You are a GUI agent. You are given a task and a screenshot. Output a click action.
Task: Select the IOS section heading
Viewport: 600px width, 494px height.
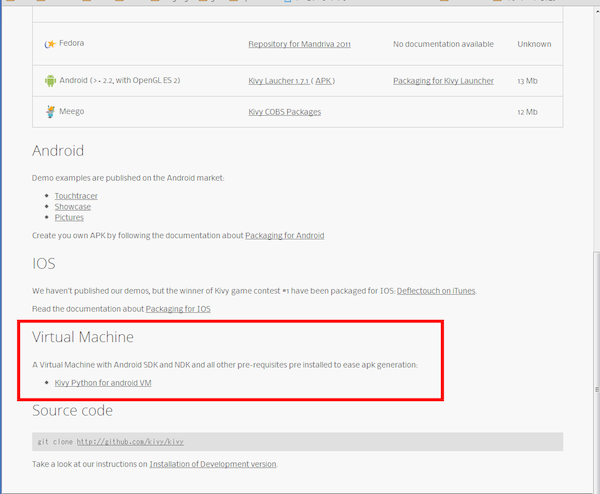tap(44, 263)
